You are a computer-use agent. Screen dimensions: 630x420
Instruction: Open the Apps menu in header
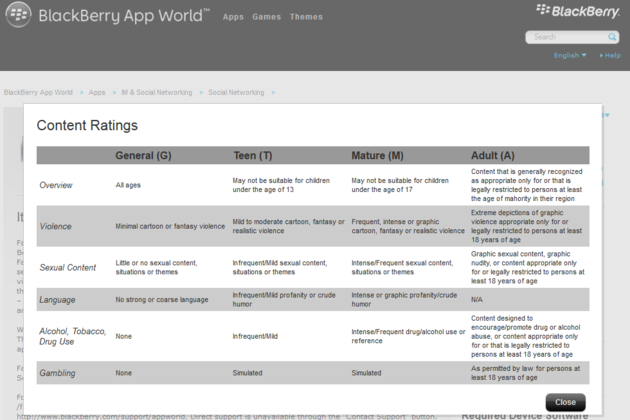[233, 17]
